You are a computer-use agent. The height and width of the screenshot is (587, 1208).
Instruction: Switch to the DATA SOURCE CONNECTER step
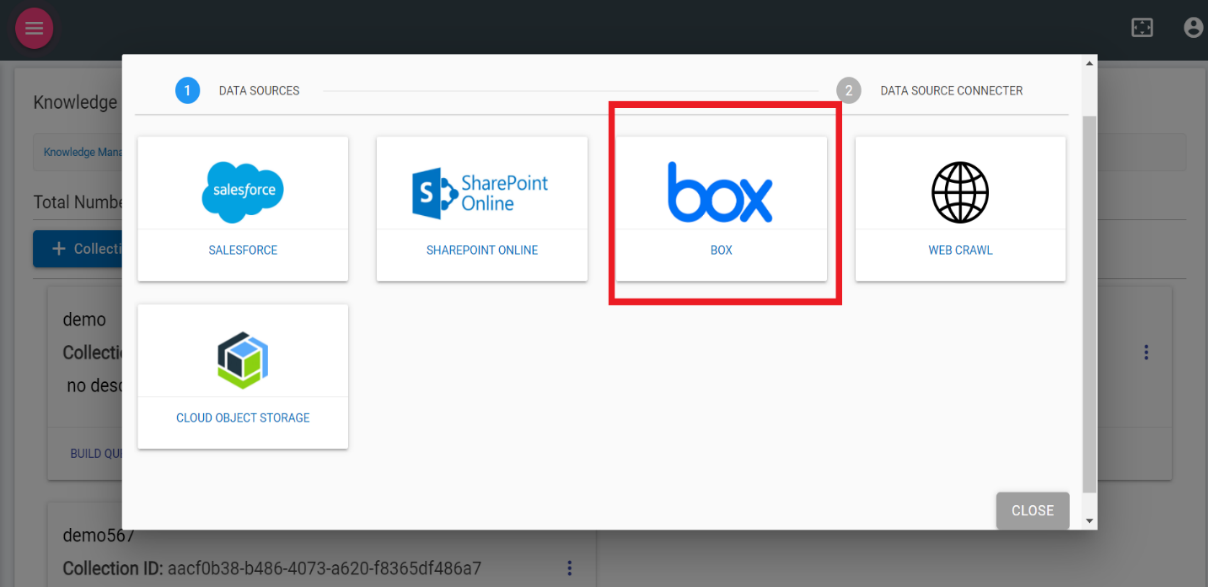coord(950,90)
